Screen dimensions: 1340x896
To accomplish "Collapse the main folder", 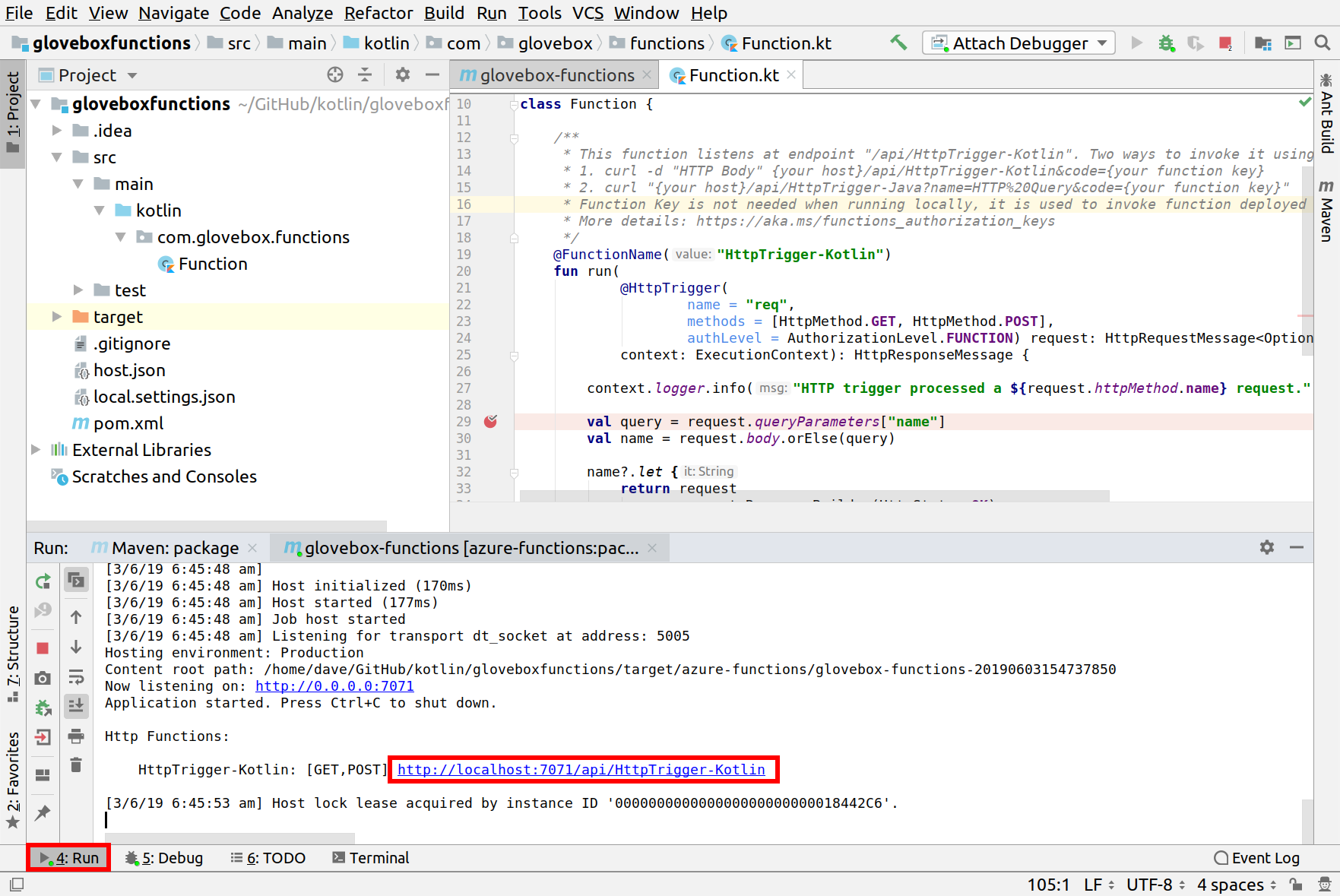I will tap(78, 184).
